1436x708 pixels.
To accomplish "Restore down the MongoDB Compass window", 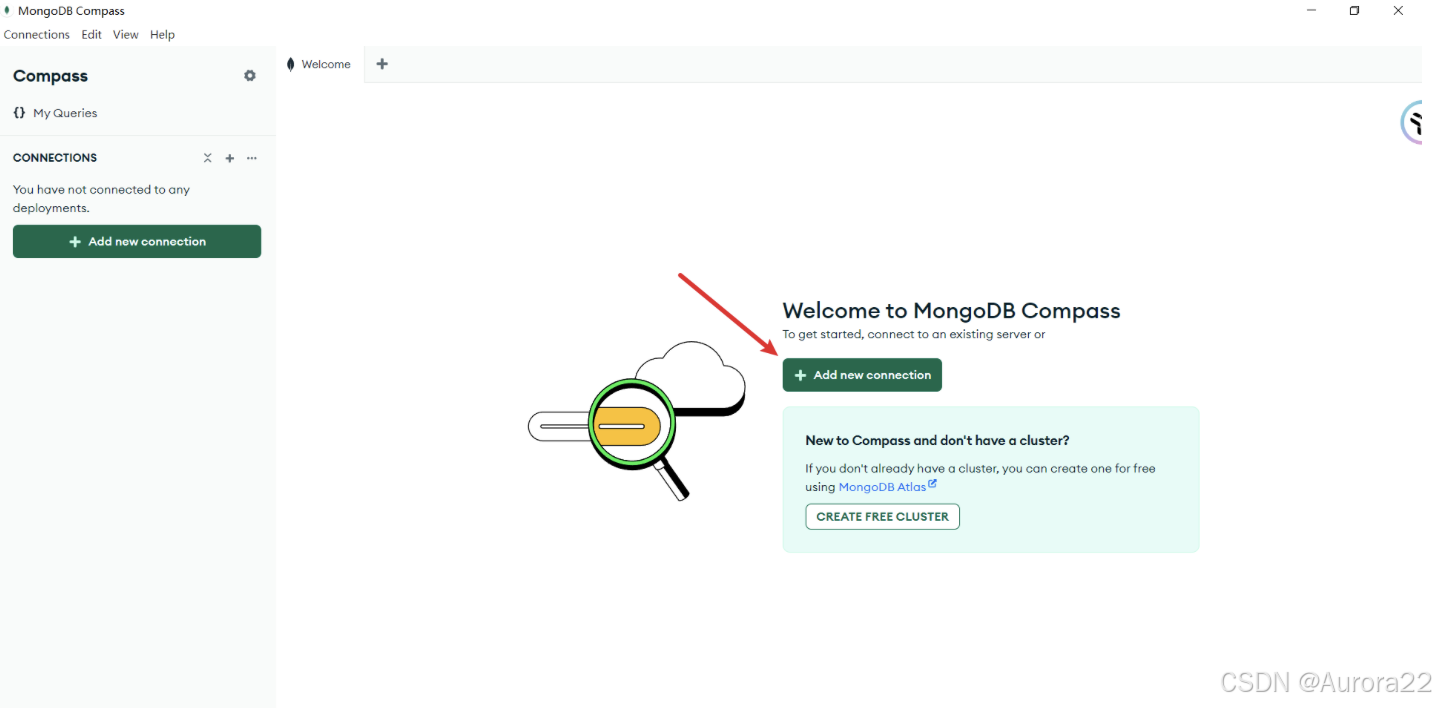I will [1354, 11].
